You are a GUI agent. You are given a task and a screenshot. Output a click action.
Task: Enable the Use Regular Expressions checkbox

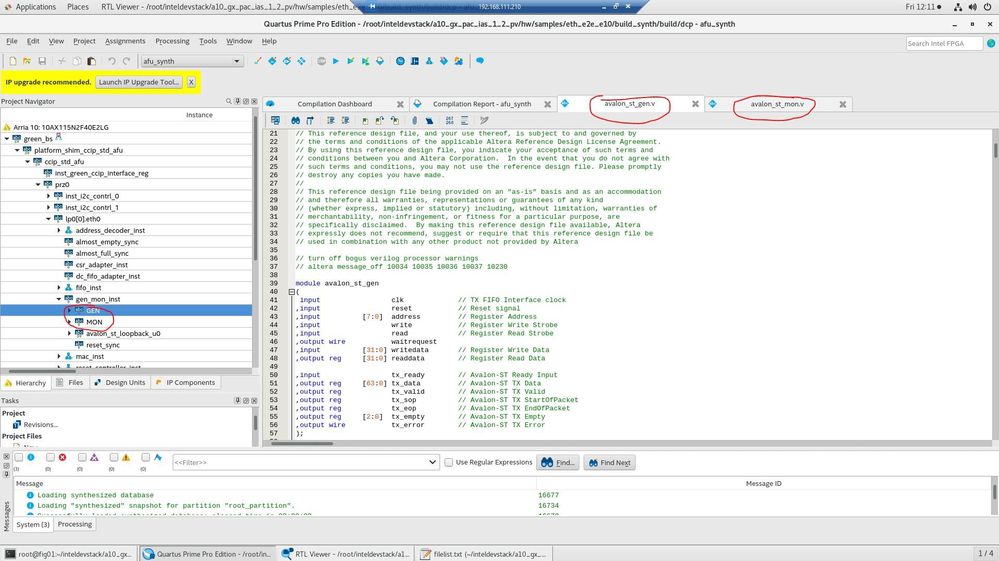coord(448,462)
